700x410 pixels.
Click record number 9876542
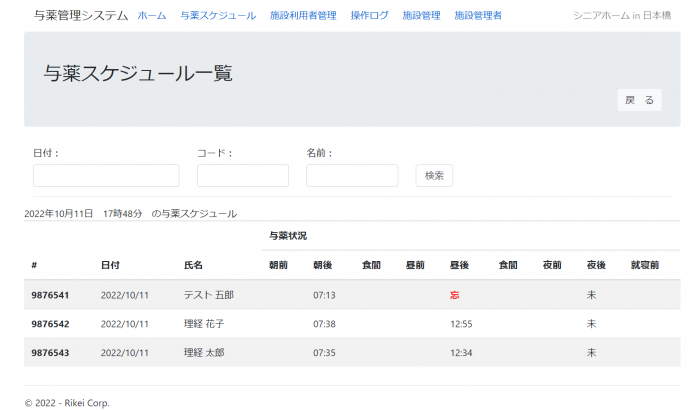50,324
